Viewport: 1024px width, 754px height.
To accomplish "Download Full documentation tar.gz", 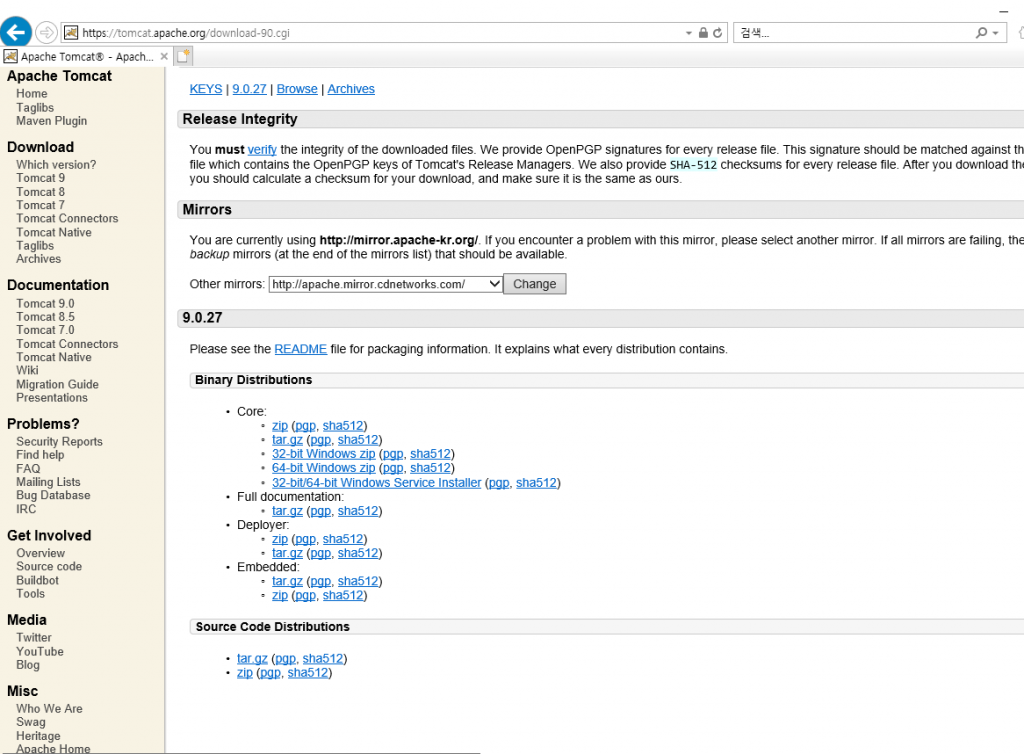I will point(287,511).
